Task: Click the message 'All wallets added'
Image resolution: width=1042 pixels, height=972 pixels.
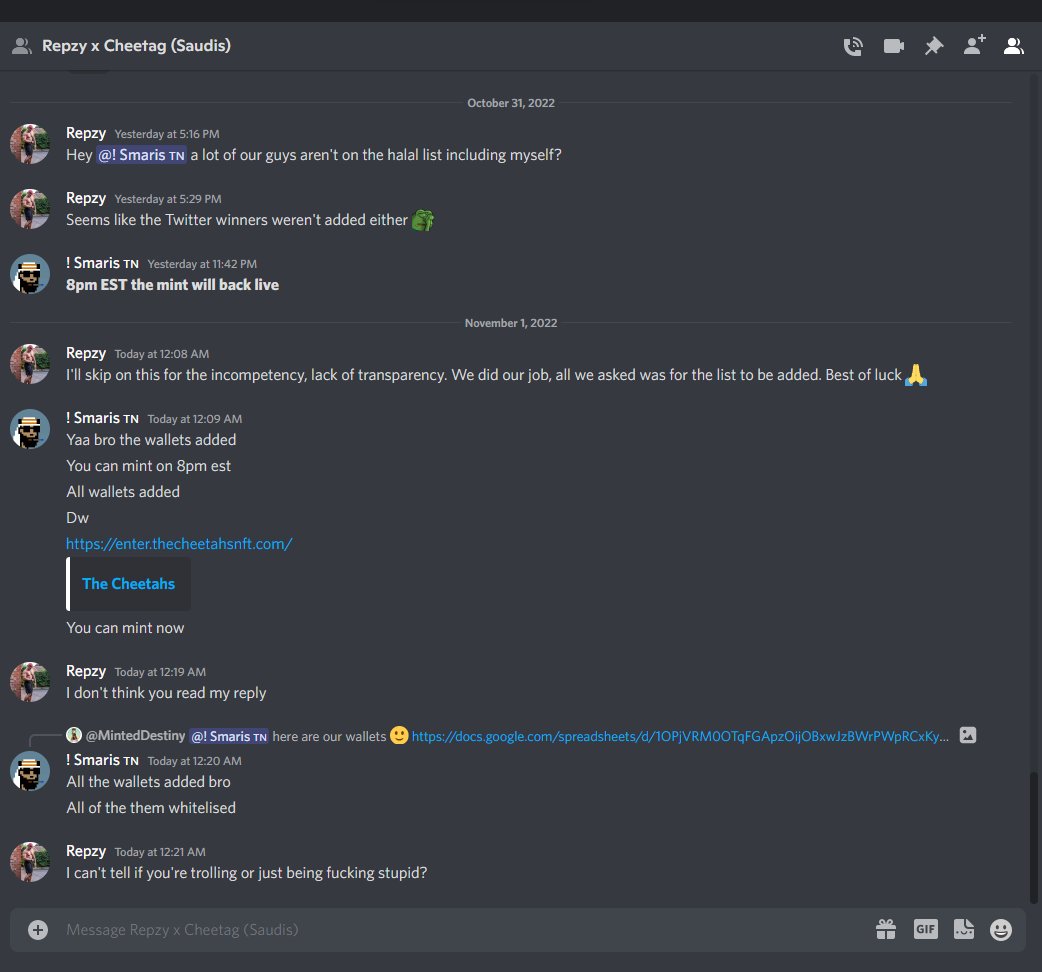Action: point(123,492)
